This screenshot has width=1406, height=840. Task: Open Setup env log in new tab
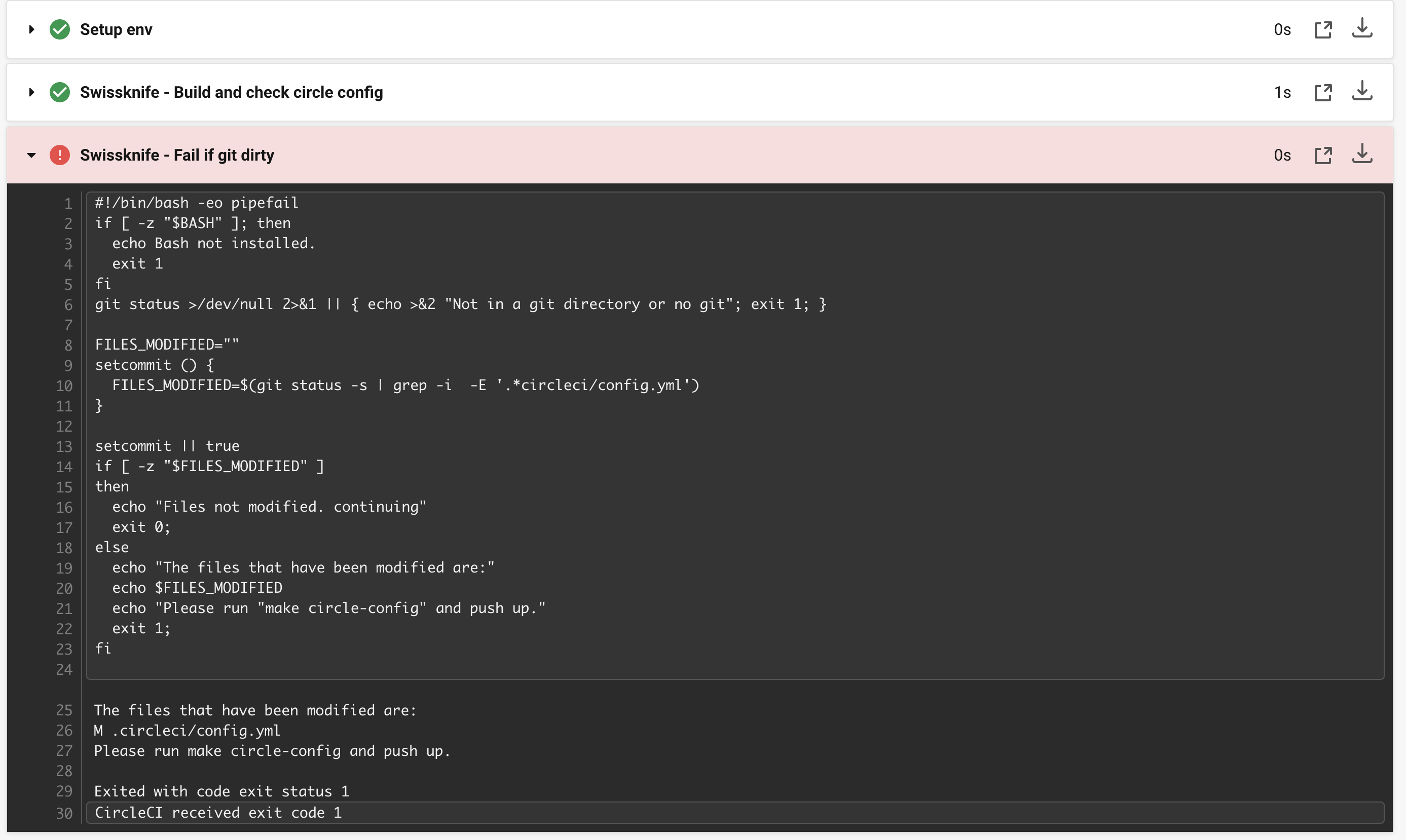click(x=1324, y=29)
